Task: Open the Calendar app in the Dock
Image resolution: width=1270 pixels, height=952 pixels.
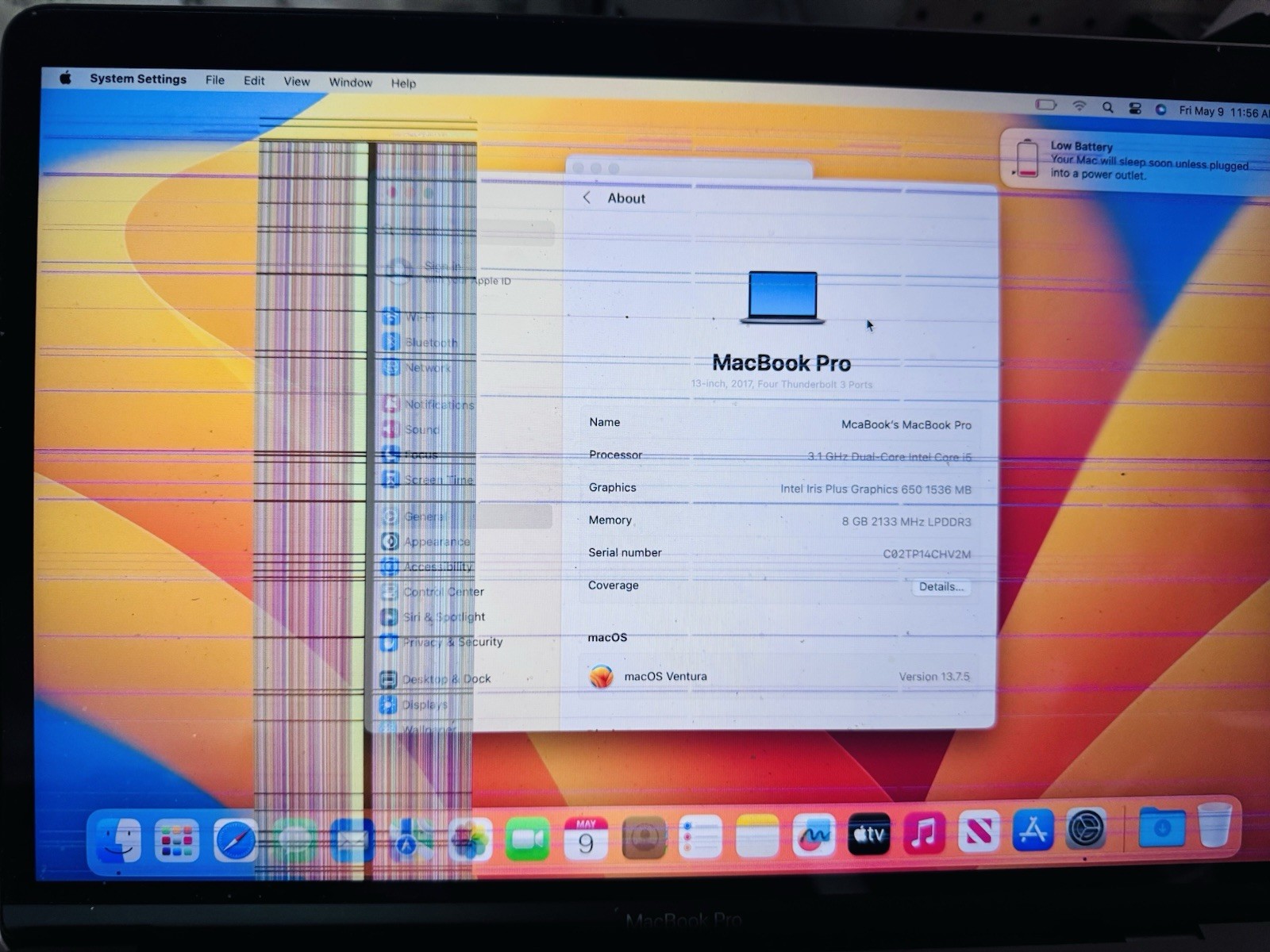Action: point(586,839)
